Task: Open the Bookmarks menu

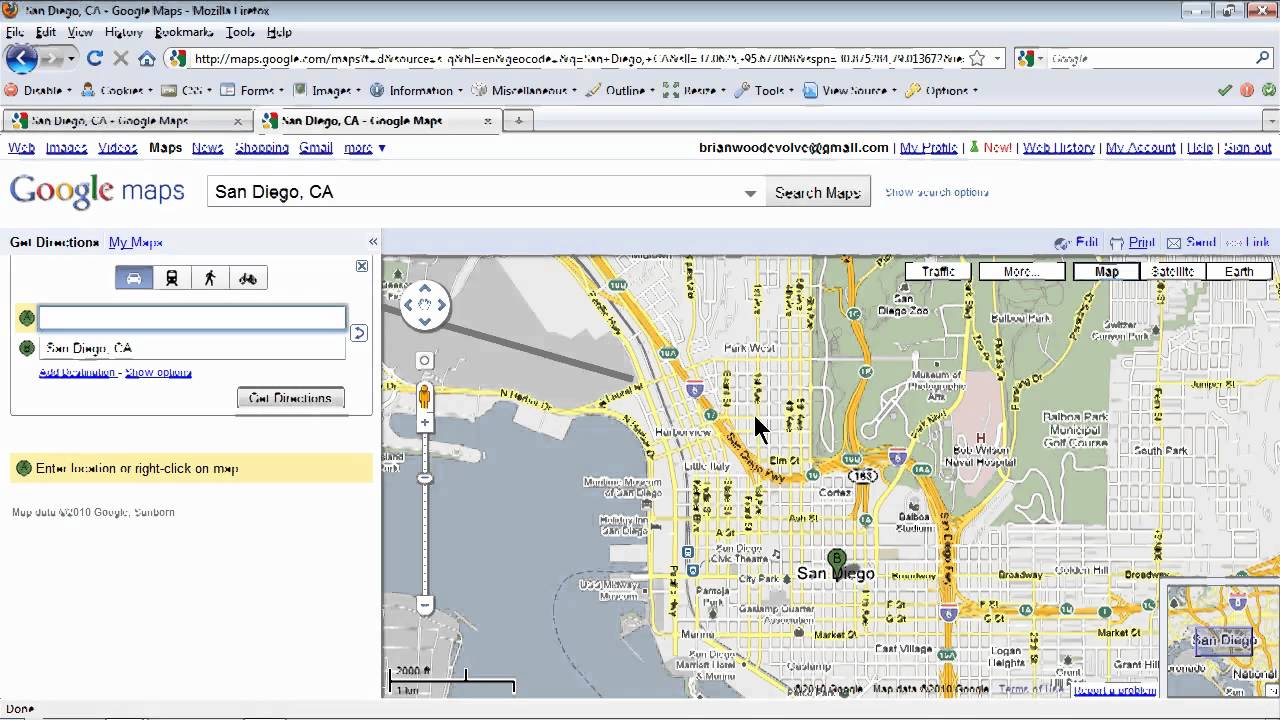Action: [x=184, y=32]
